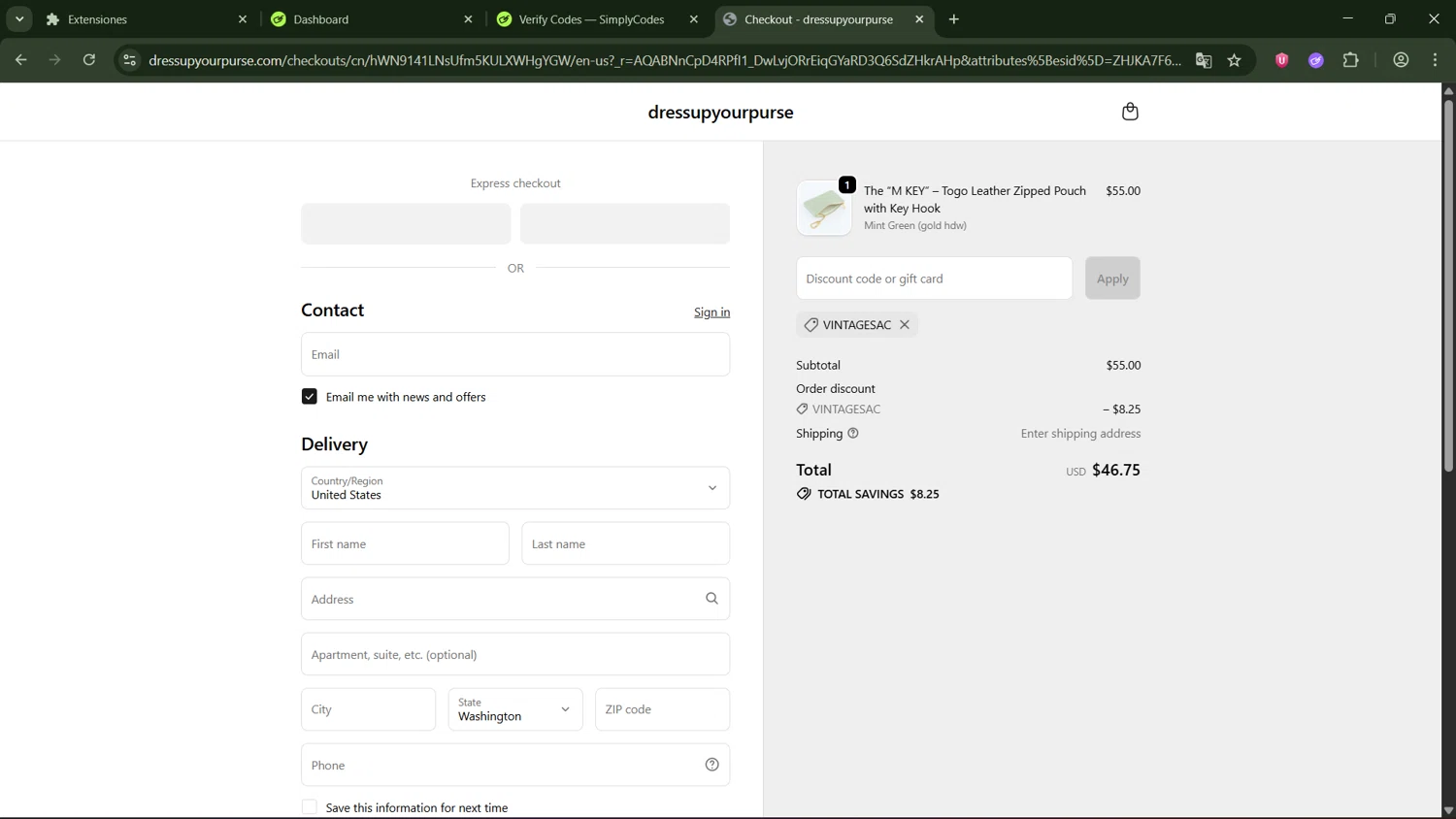Focus the Last name field

pyautogui.click(x=625, y=543)
